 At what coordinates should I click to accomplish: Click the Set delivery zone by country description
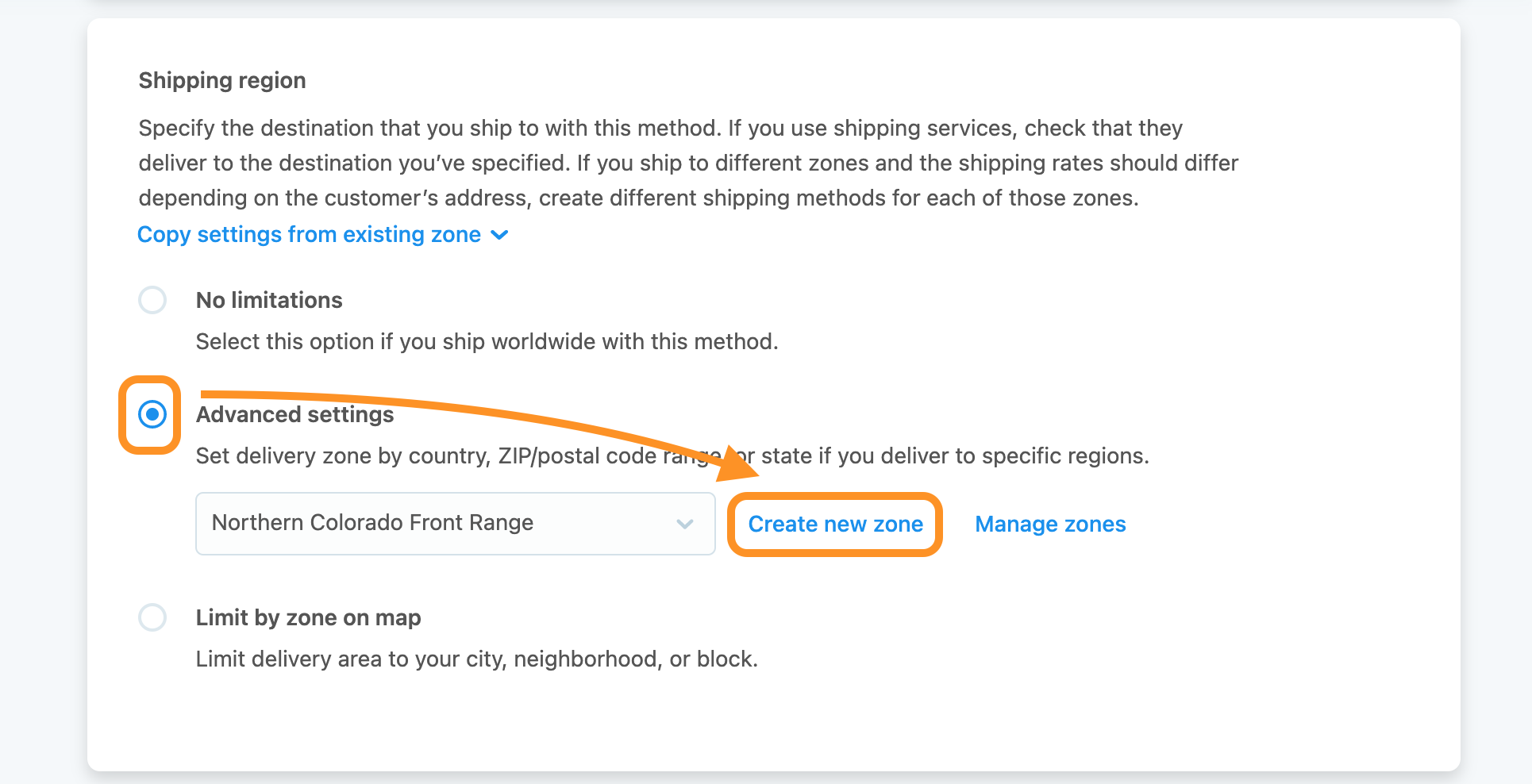pyautogui.click(x=672, y=455)
